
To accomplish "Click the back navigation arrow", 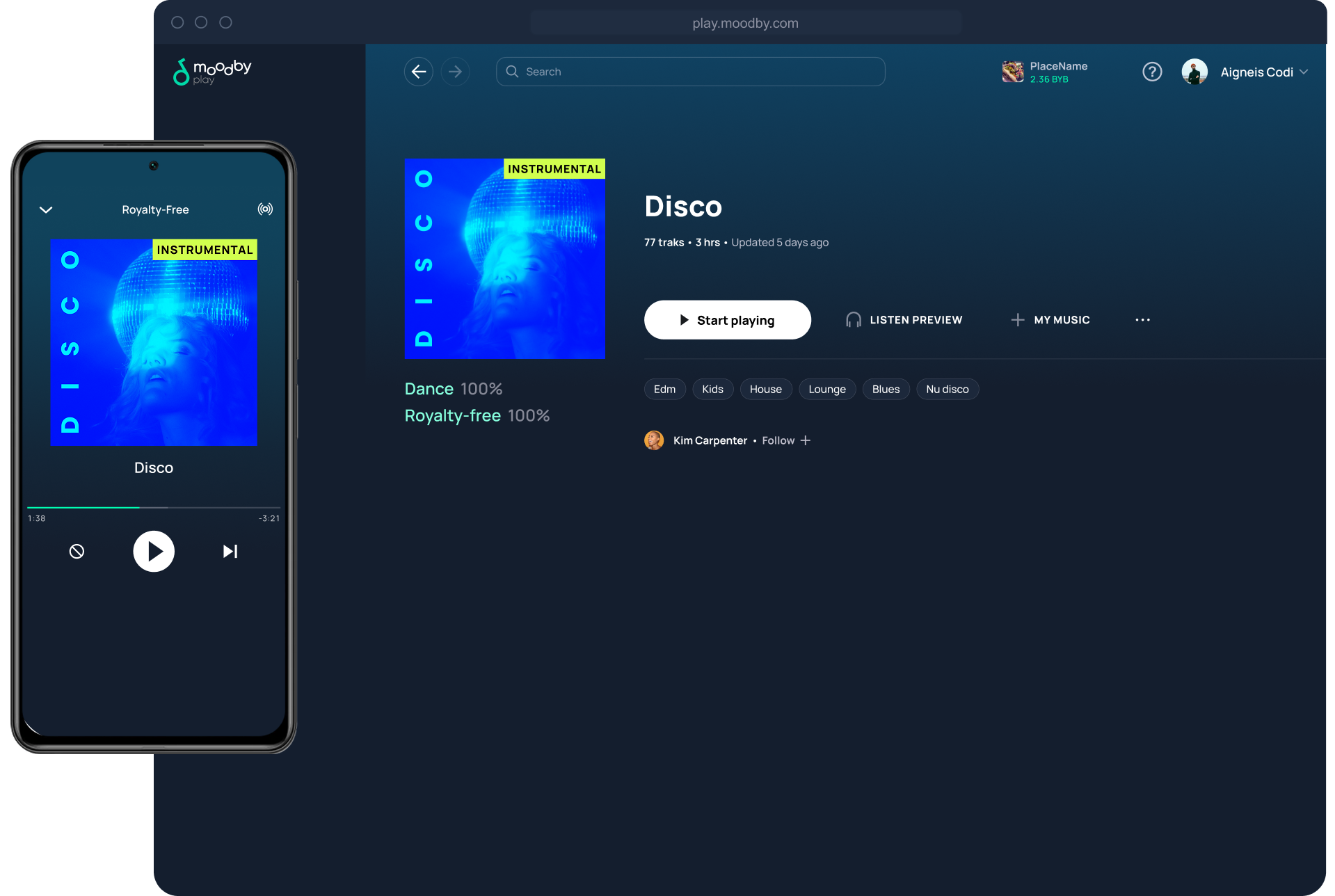I will [418, 71].
